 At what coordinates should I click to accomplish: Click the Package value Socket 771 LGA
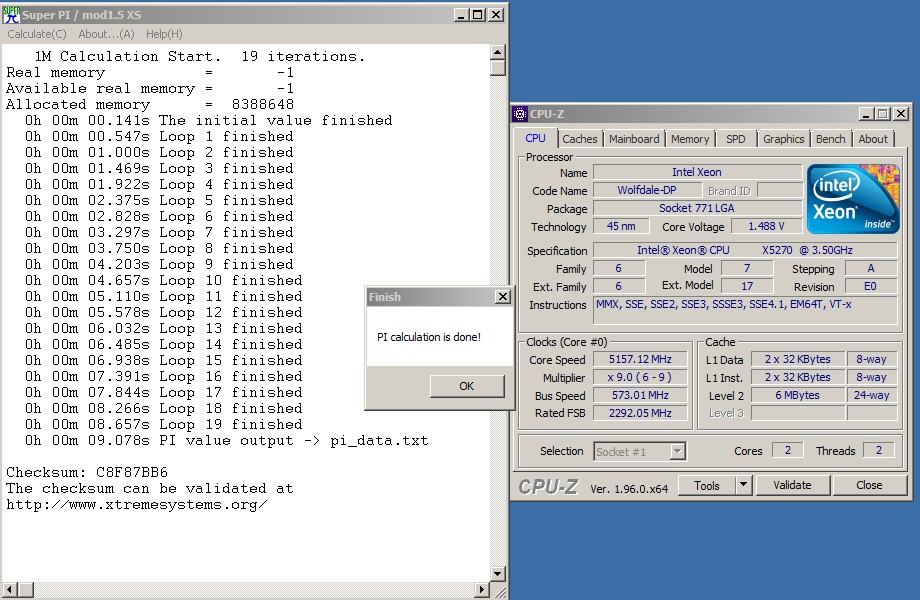coord(697,208)
